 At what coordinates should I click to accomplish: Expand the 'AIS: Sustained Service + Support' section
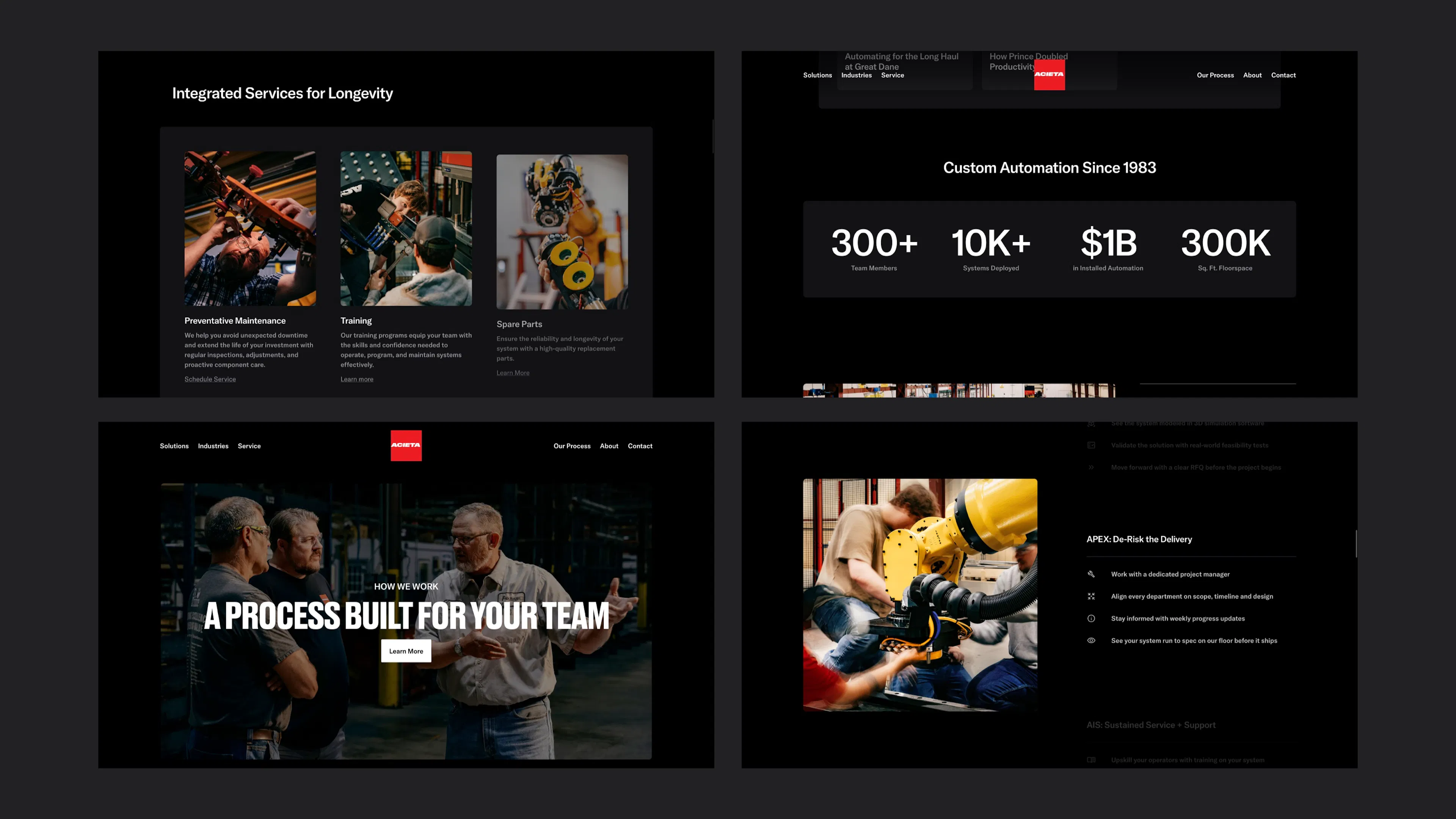(x=1151, y=725)
